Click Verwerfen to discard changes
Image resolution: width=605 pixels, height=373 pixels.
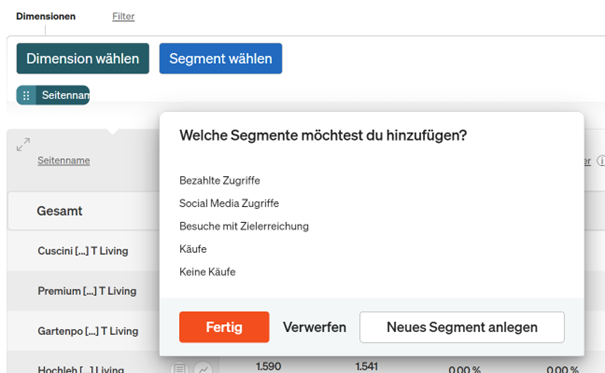coord(314,327)
